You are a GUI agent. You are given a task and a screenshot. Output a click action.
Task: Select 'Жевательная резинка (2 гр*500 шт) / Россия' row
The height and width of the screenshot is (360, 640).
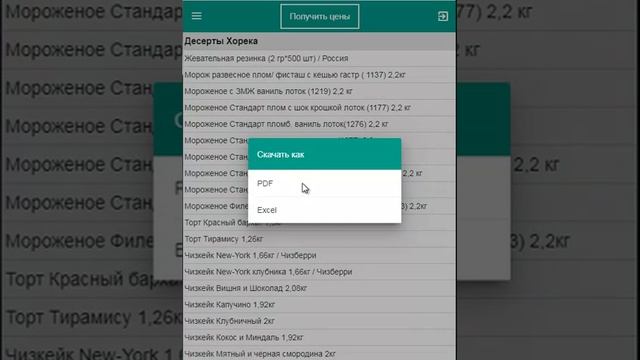(x=319, y=58)
